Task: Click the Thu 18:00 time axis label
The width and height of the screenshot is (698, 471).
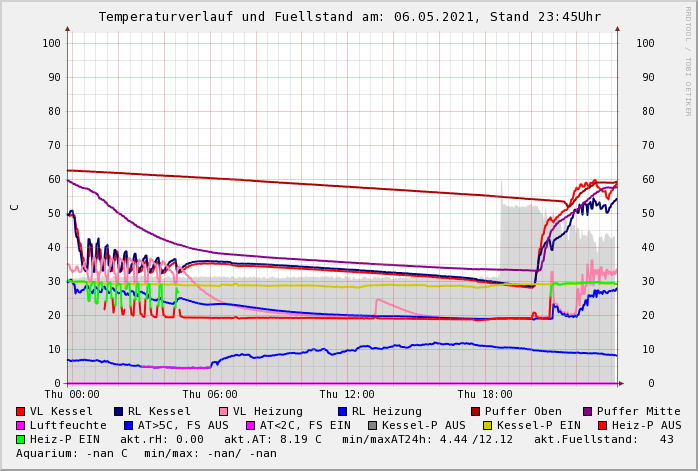Action: point(485,395)
